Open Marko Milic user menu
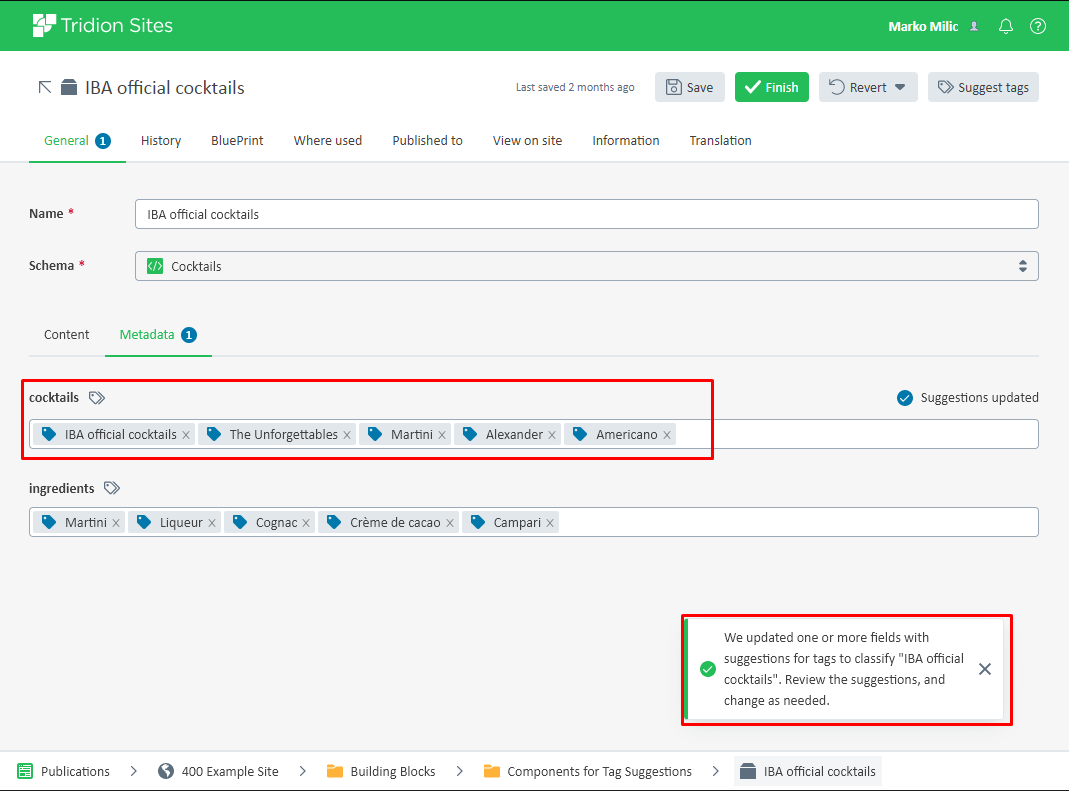The image size is (1069, 791). tap(932, 26)
